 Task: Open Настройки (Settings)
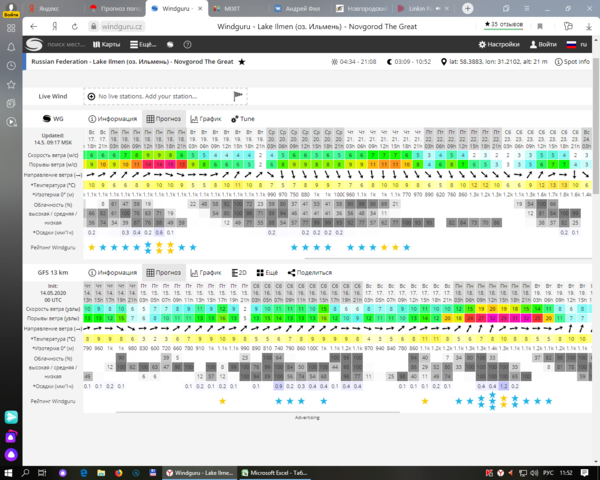(x=498, y=44)
